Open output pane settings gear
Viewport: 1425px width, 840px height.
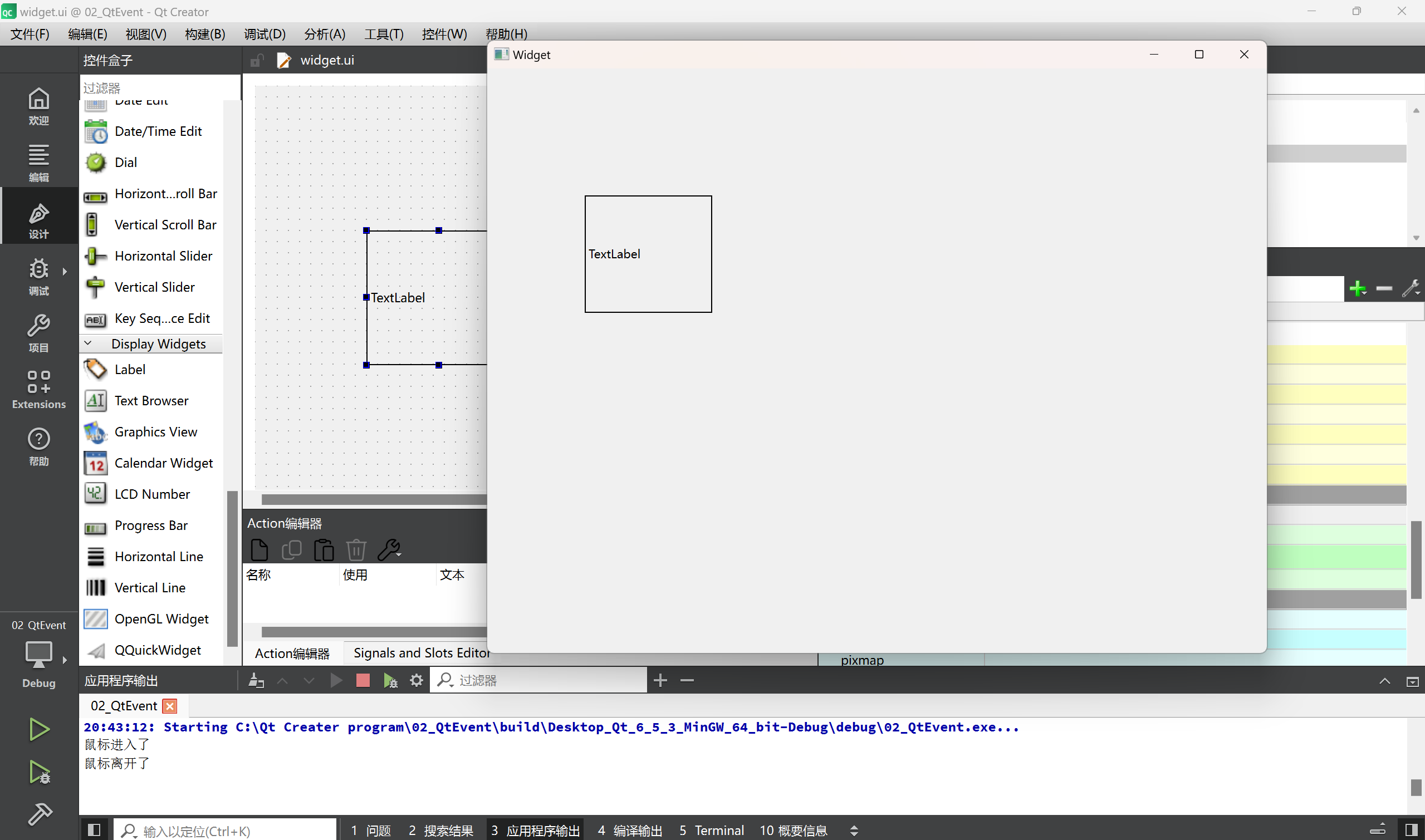(417, 680)
